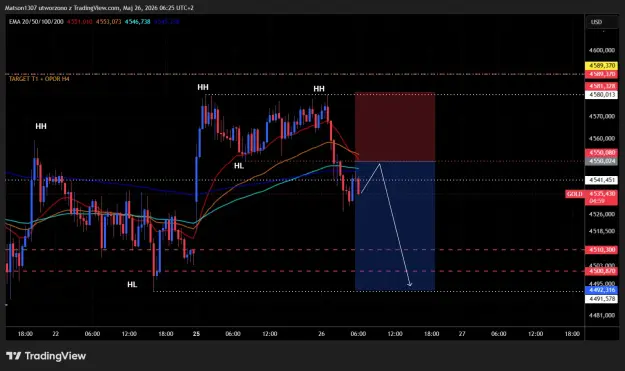Click the 04:59 bar countdown timer
This screenshot has height=371, width=625.
point(597,201)
